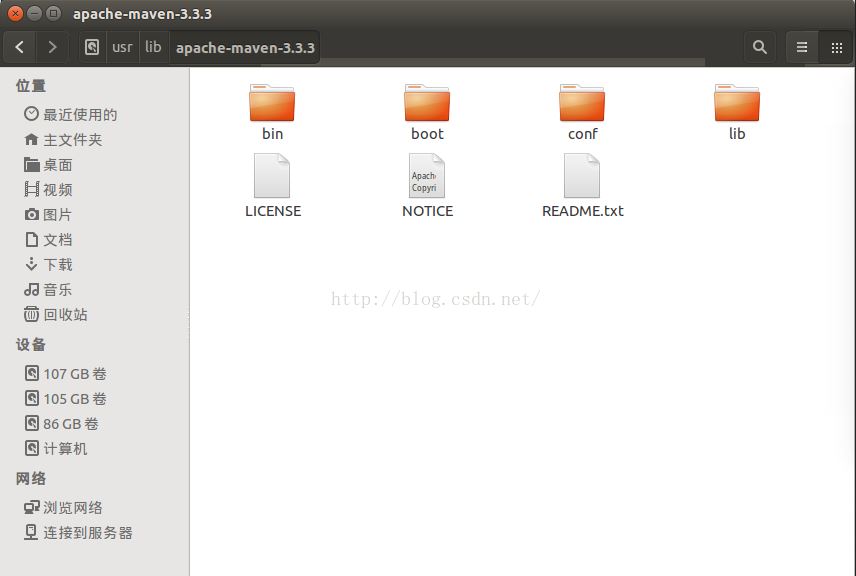This screenshot has width=856, height=576.
Task: Select the conf folder icon
Action: [582, 103]
